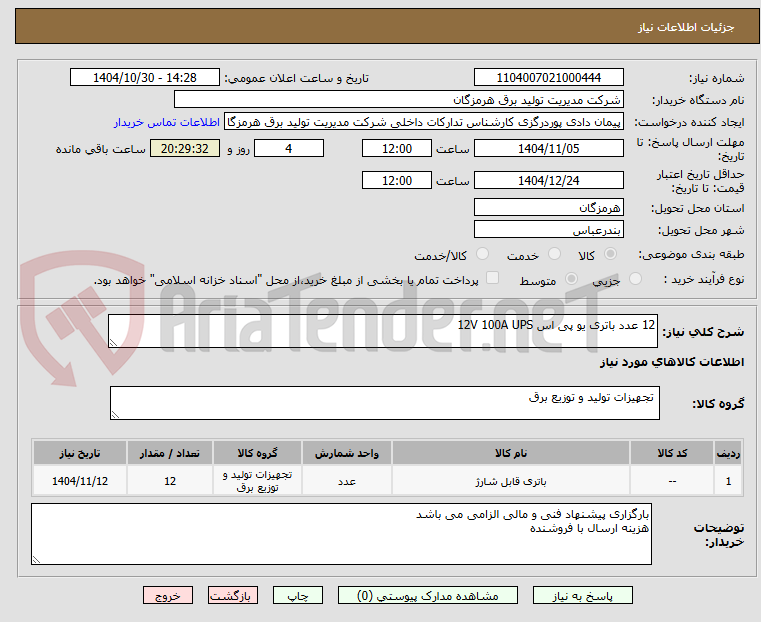The image size is (761, 622).
Task: Click the quantity cell 12
Action: (x=169, y=481)
